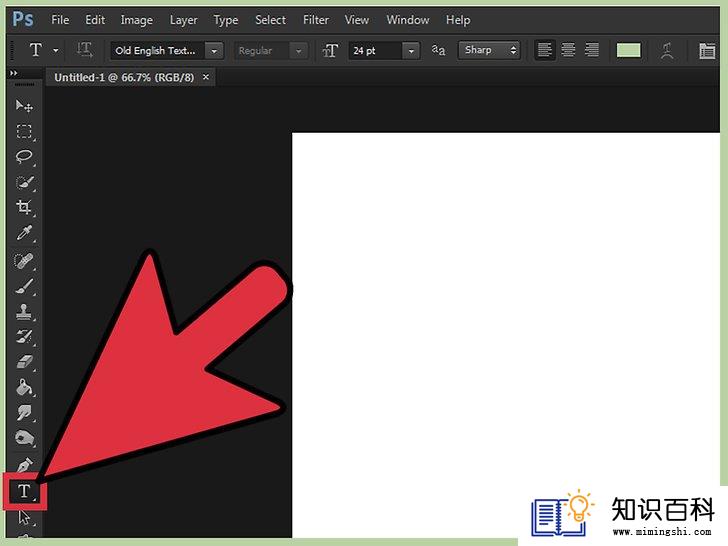Switch to the Untitled-1 document tab
Image resolution: width=728 pixels, height=546 pixels.
tap(124, 78)
